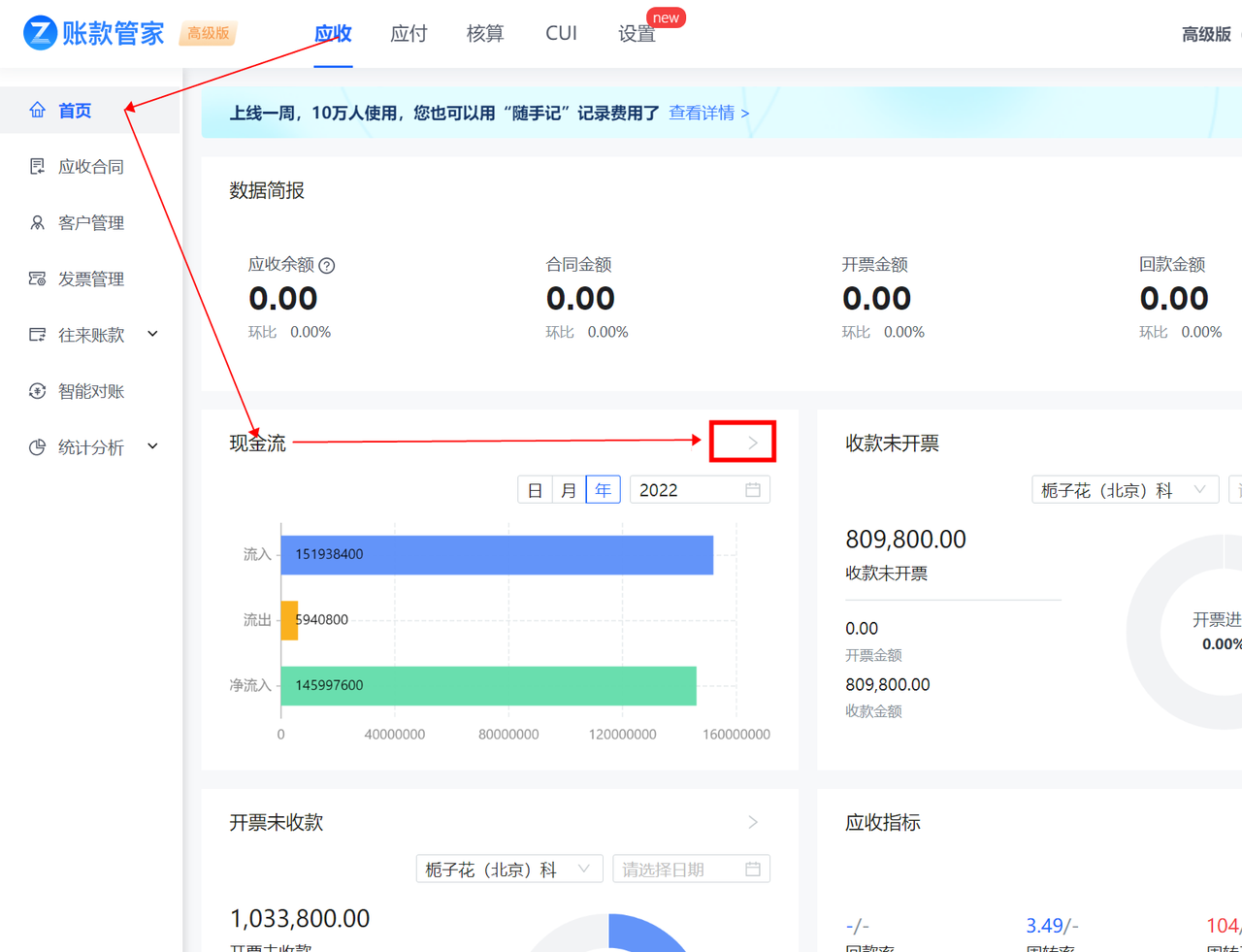This screenshot has width=1242, height=952.
Task: Open 应收合同 in the sidebar
Action: (x=89, y=166)
